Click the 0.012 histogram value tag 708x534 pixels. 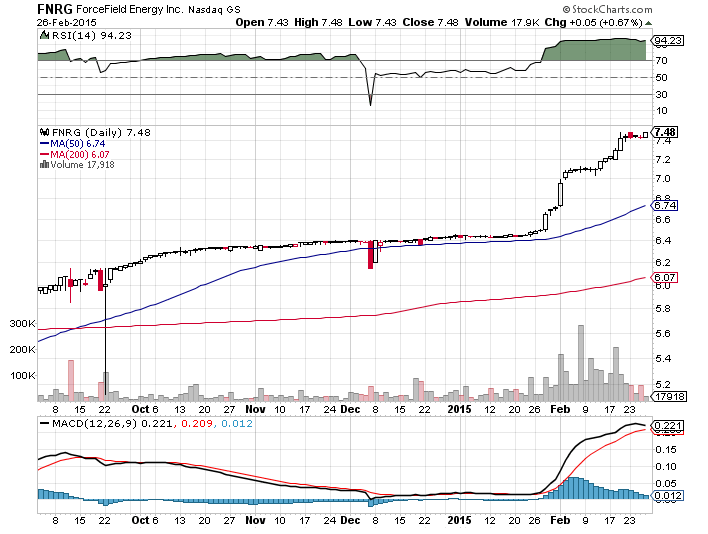click(x=667, y=496)
